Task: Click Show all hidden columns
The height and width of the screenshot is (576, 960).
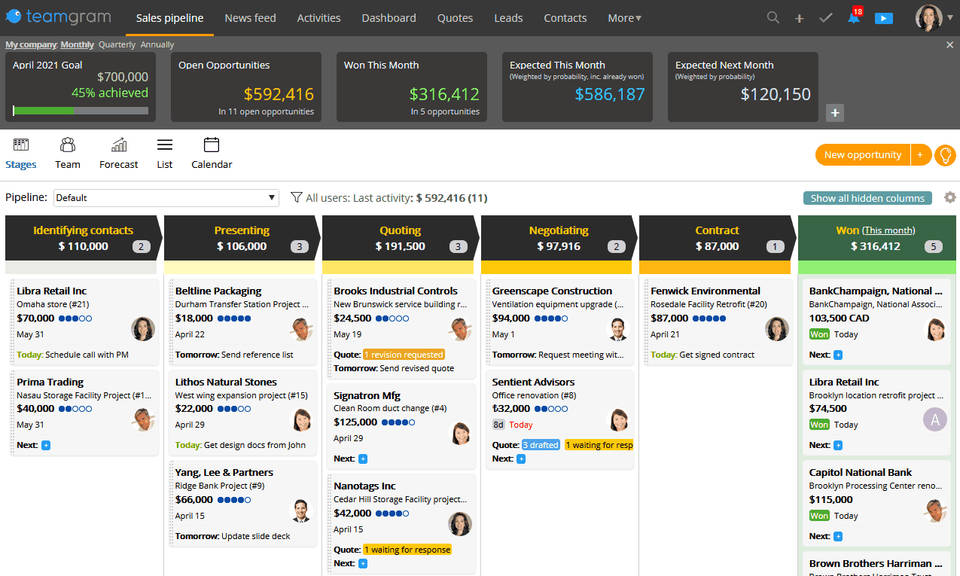Action: 868,198
